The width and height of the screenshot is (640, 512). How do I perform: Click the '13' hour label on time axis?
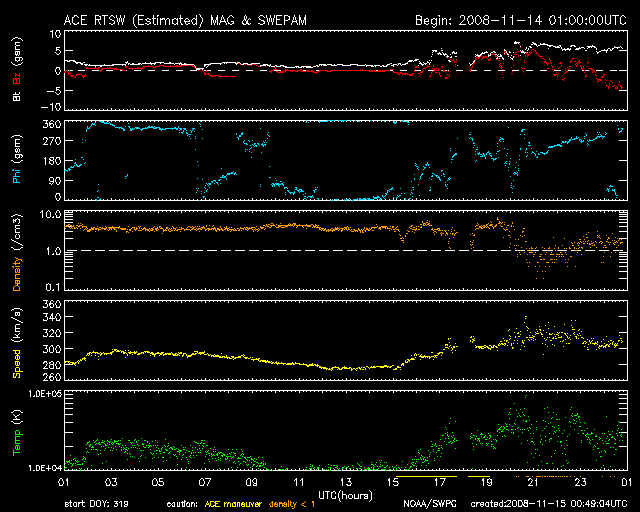pyautogui.click(x=346, y=483)
